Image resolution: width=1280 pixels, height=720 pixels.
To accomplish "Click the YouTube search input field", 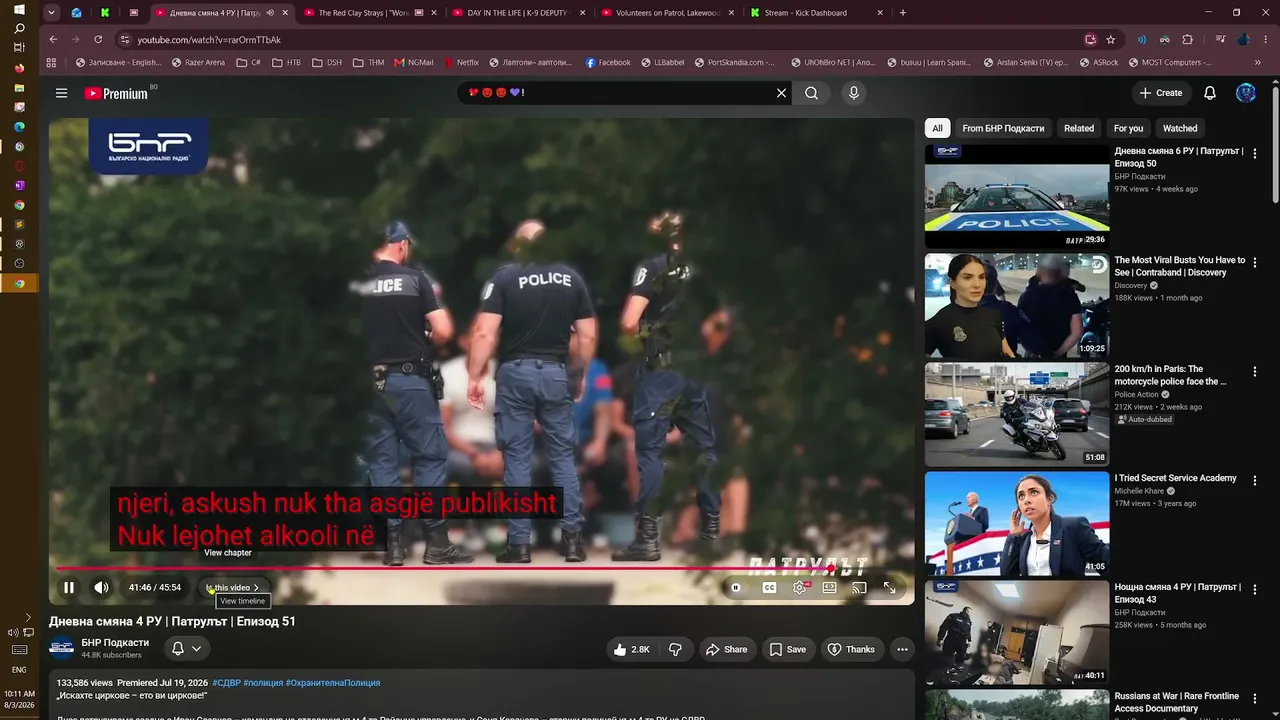I will coord(618,93).
